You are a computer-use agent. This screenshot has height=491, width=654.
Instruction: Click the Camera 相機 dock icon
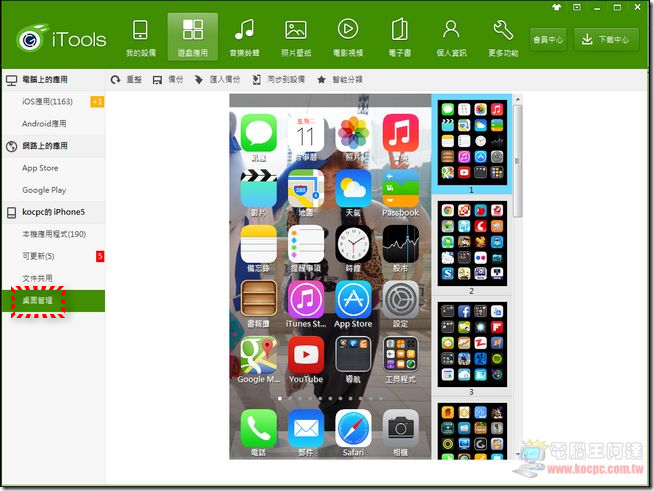tap(400, 428)
